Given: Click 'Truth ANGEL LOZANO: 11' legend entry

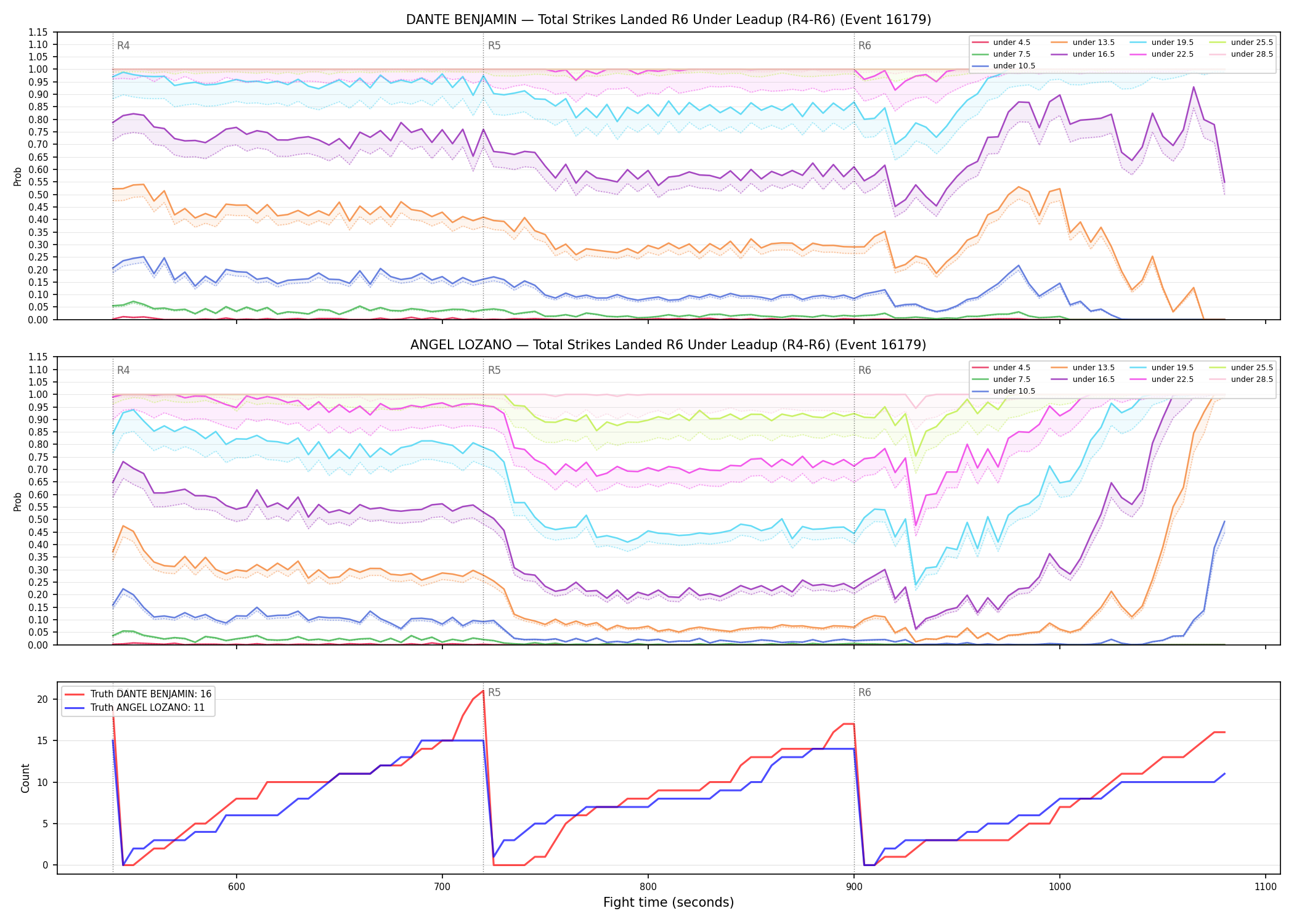Looking at the screenshot, I should (135, 708).
